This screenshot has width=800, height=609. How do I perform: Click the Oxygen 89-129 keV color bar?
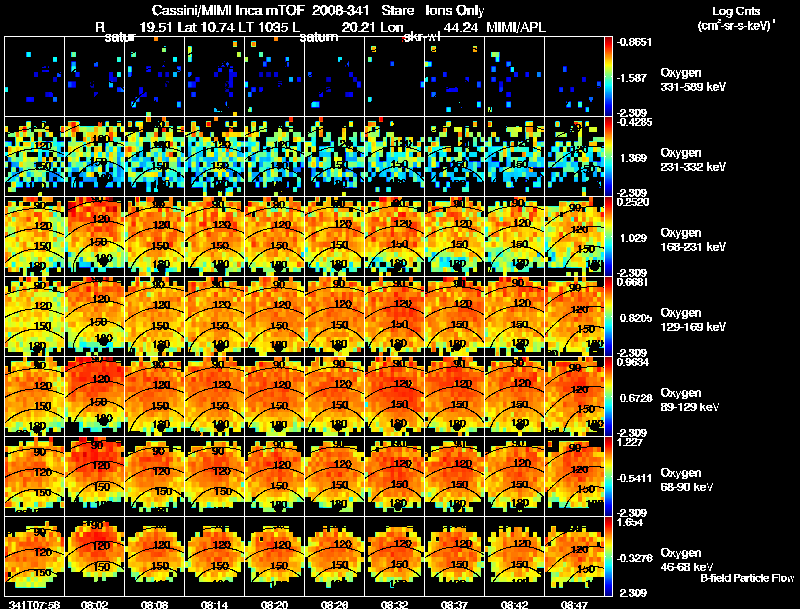click(608, 396)
